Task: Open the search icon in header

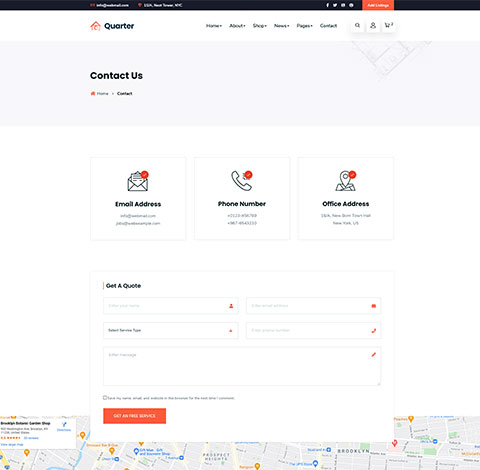Action: [x=357, y=25]
